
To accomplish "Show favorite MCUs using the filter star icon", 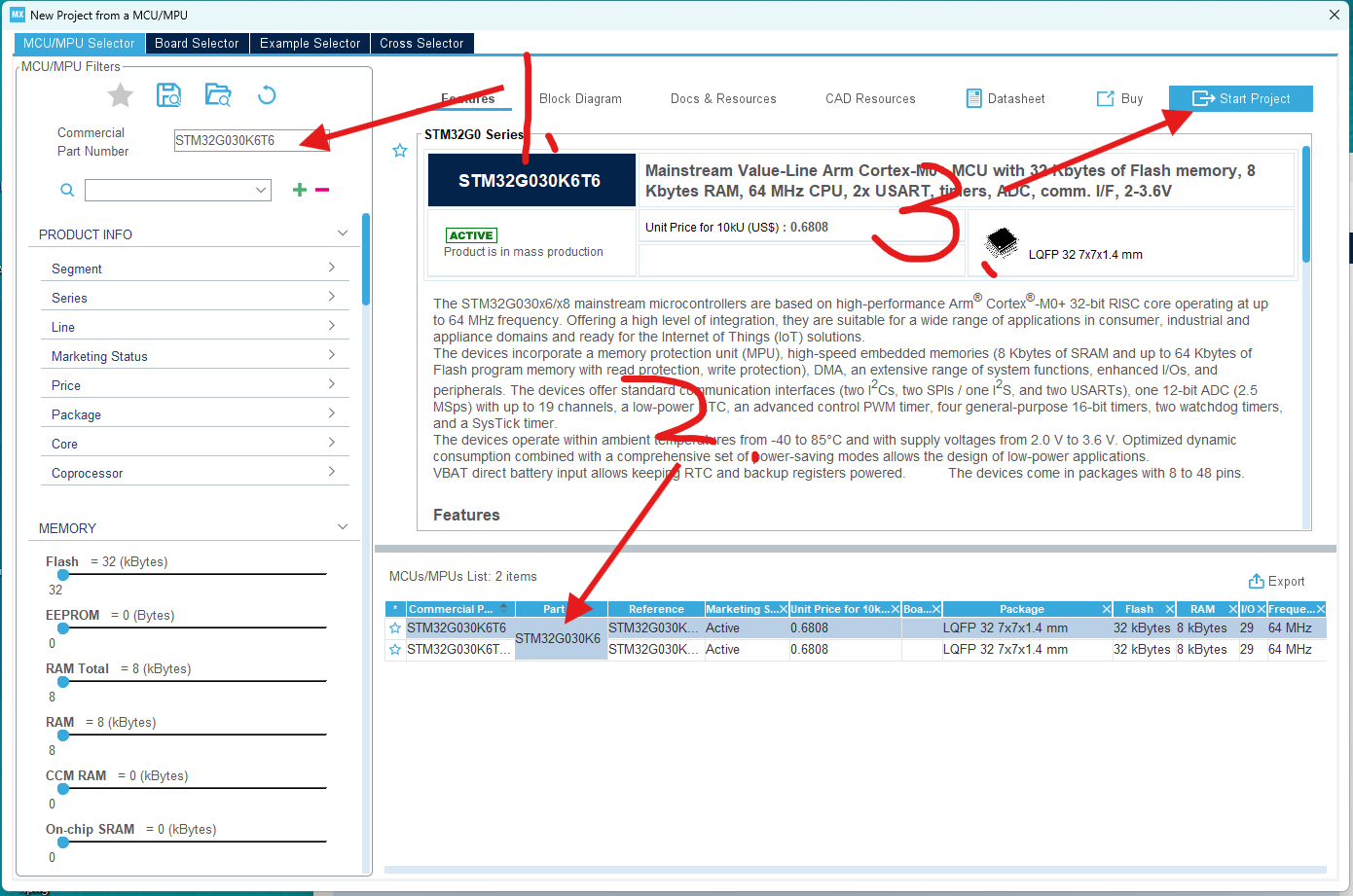I will 121,95.
